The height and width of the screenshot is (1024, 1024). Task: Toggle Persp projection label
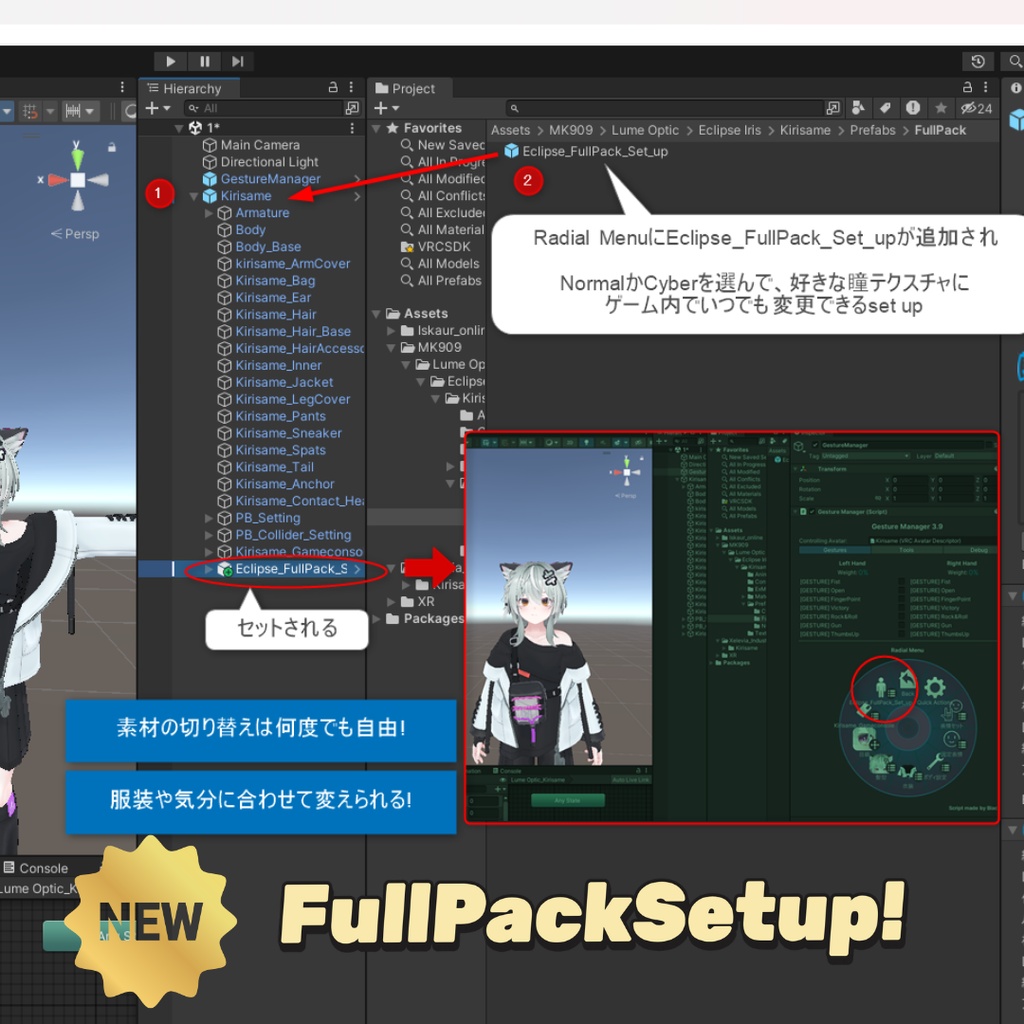coord(75,234)
